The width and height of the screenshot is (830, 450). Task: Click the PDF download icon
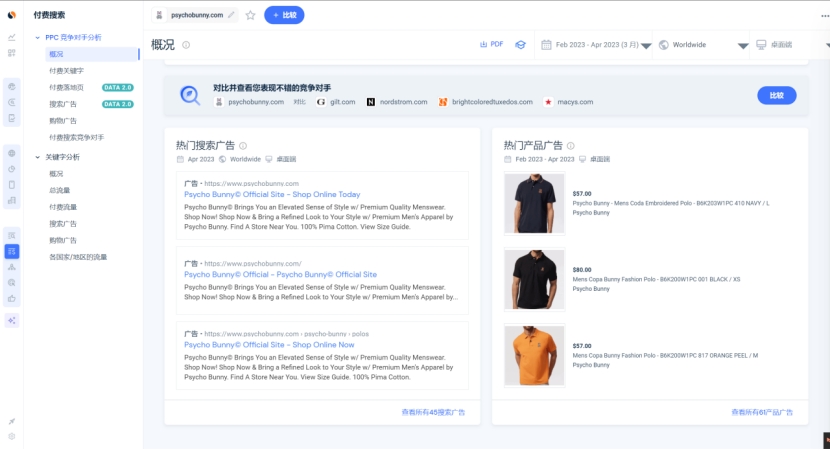[491, 45]
